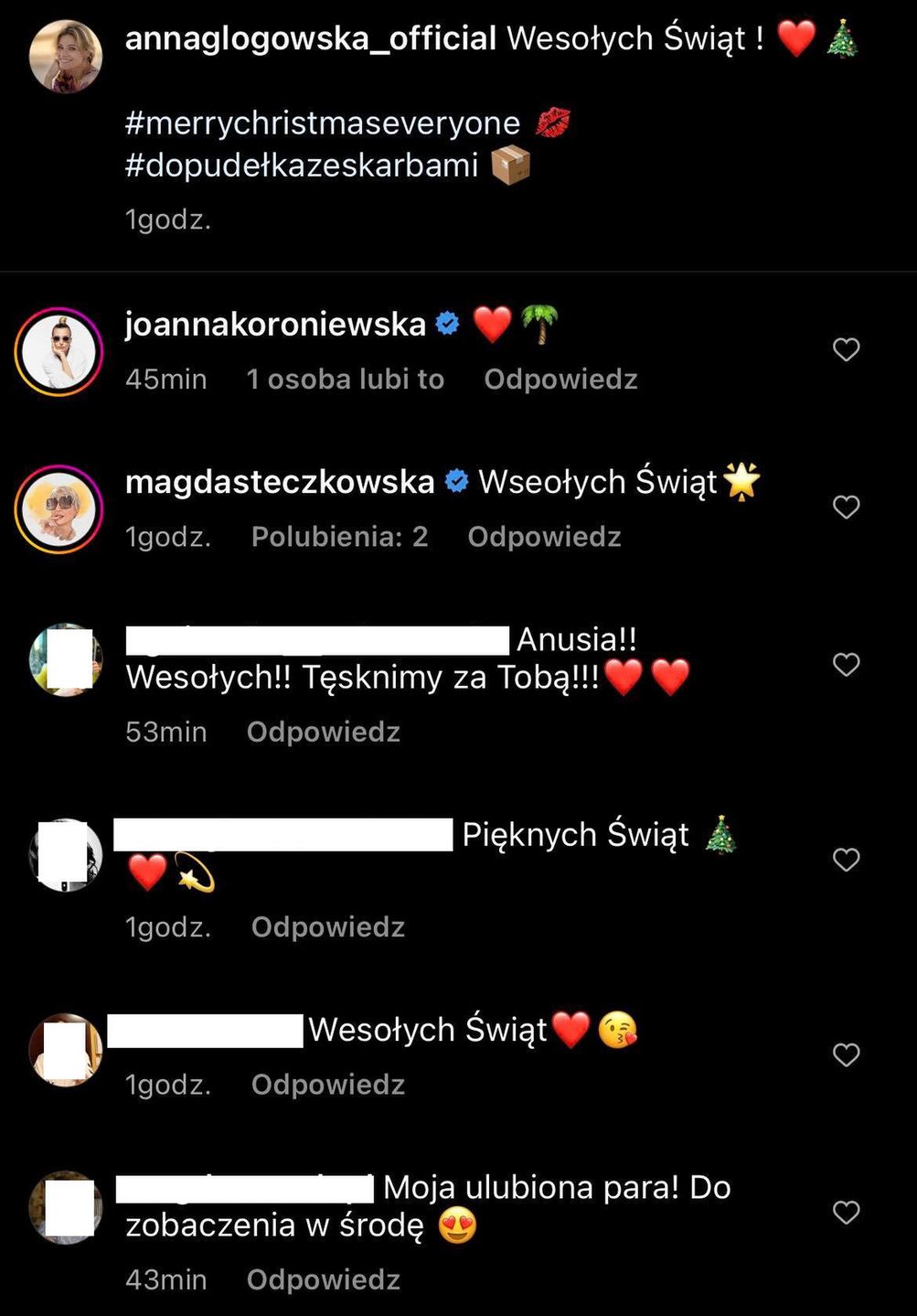Open joannakoroniewska username profile
The image size is (917, 1316).
275,324
